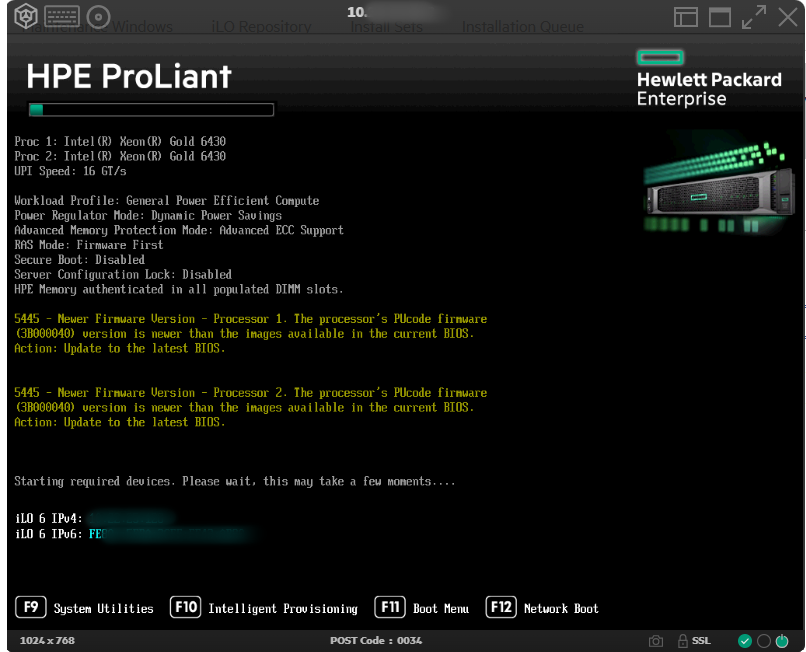Screen dimensions: 806x652
Task: Click the Hewlett Packard Enterprise logo
Action: tap(708, 77)
